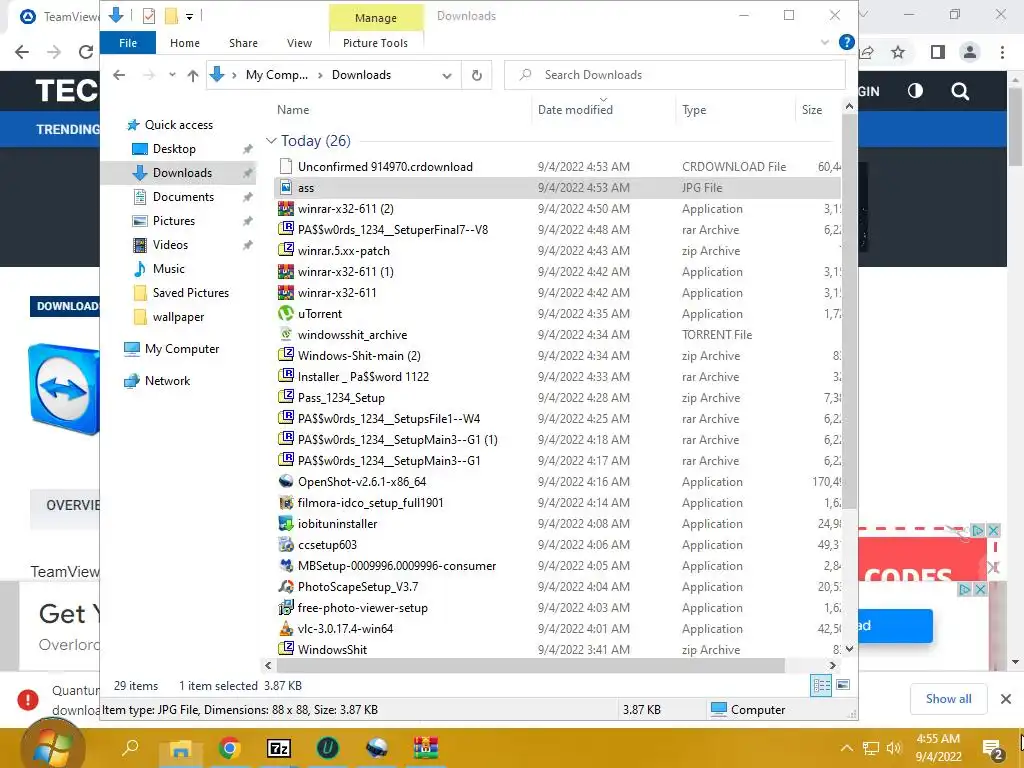Image resolution: width=1024 pixels, height=768 pixels.
Task: Expand the ribbon with chevron
Action: 825,42
